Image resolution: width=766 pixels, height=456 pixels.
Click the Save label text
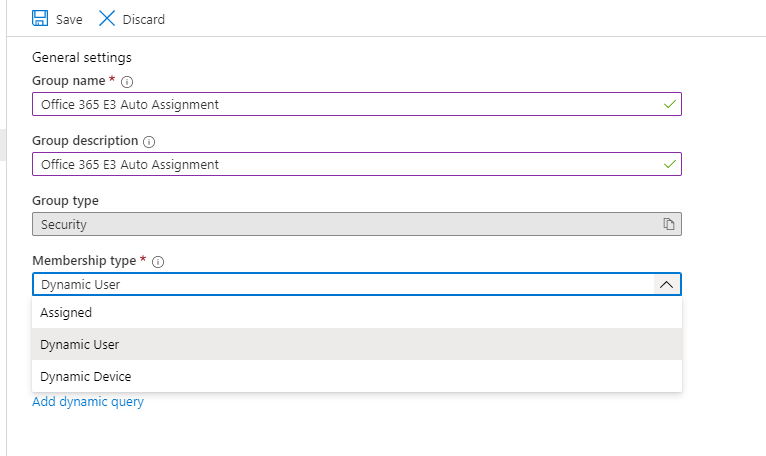(69, 20)
